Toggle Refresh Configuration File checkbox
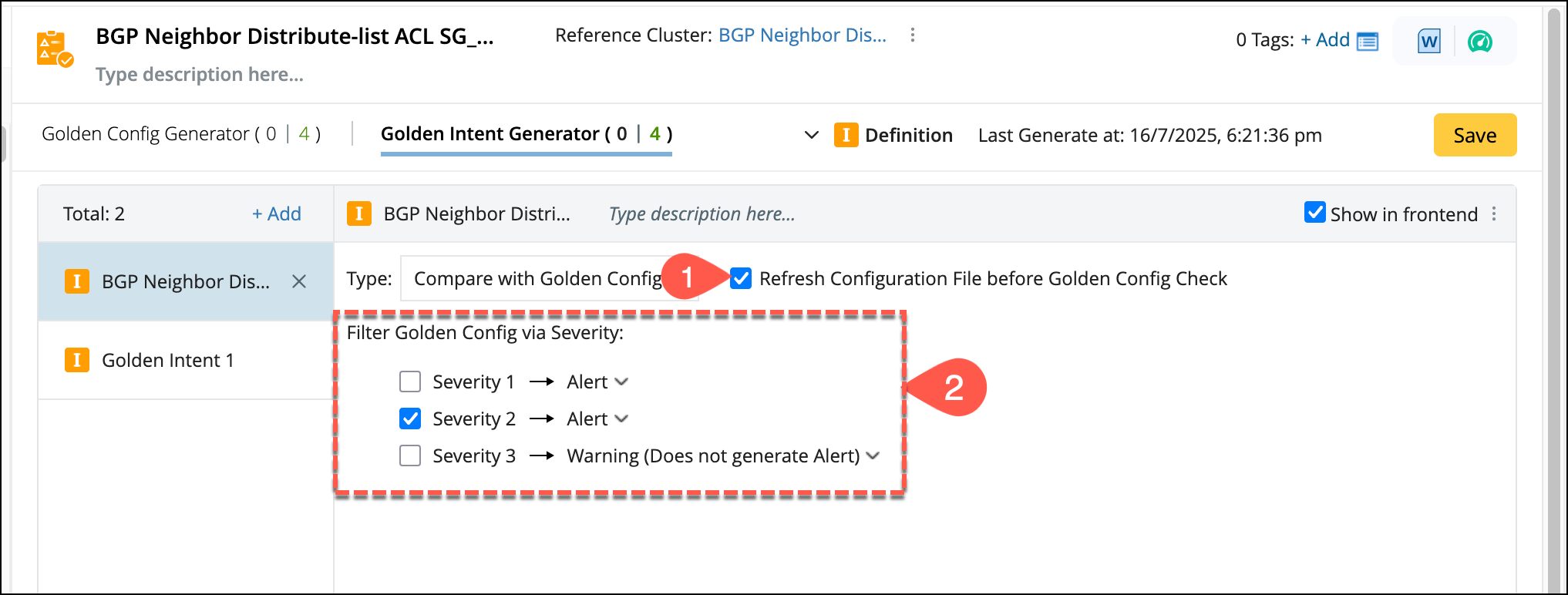Screen dimensions: 1568x595 click(741, 278)
